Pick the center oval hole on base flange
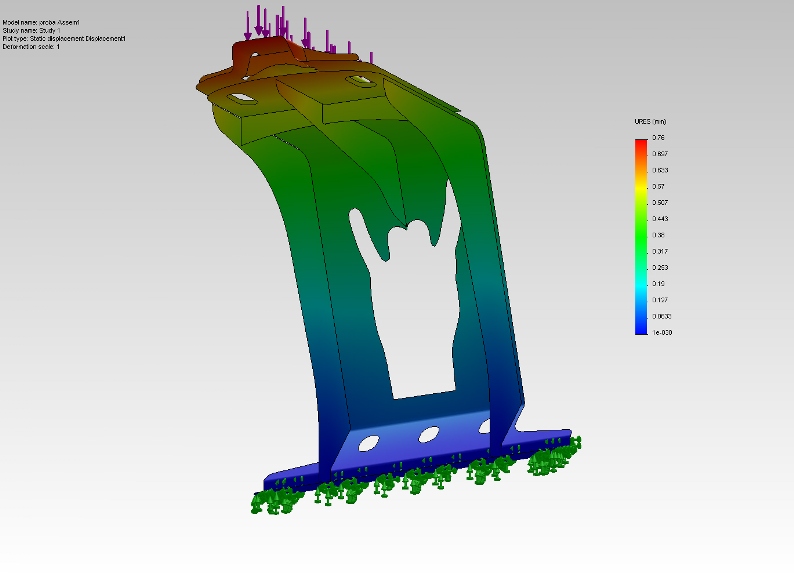Image resolution: width=794 pixels, height=578 pixels. (x=429, y=434)
